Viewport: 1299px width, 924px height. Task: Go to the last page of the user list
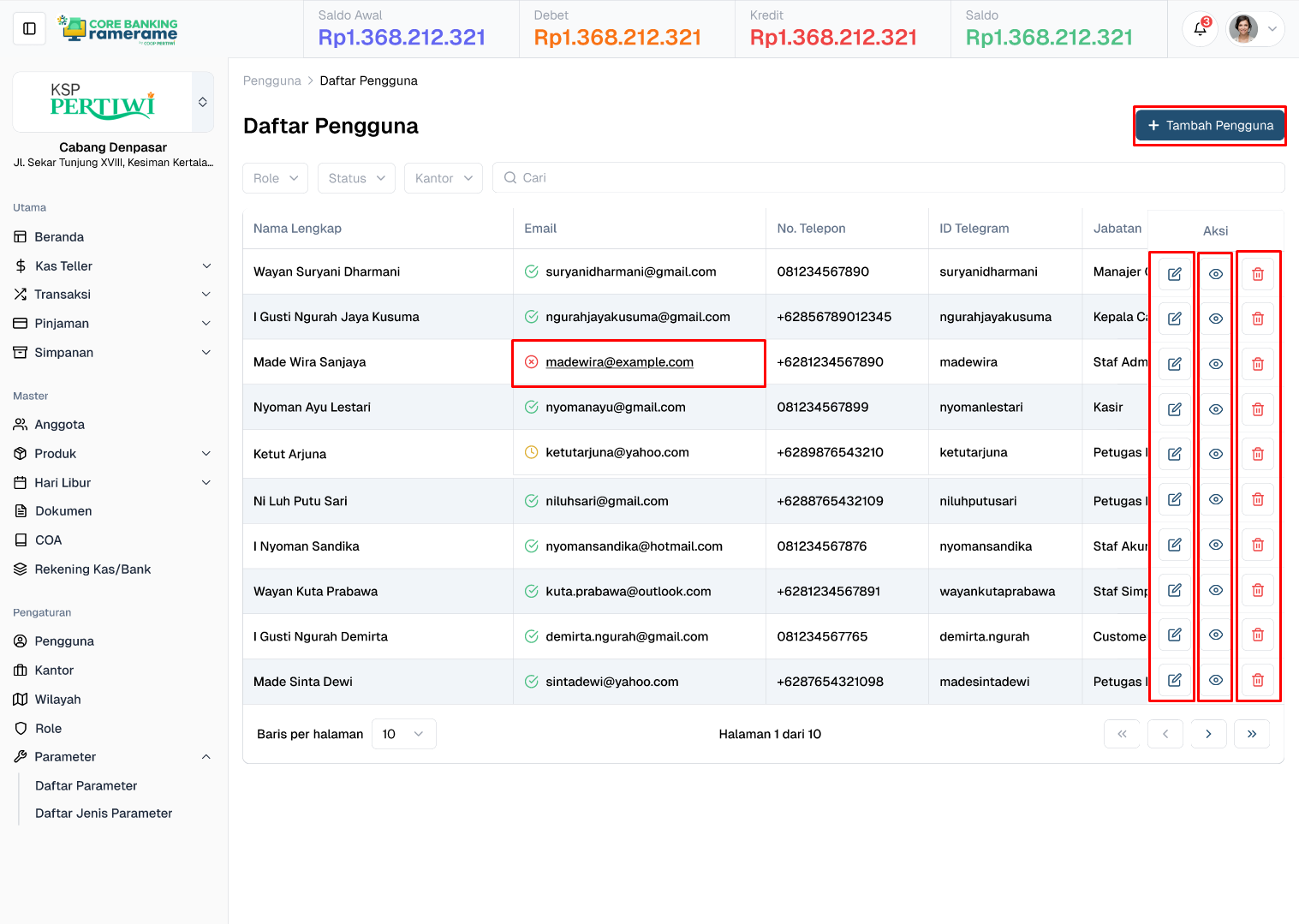[1252, 734]
